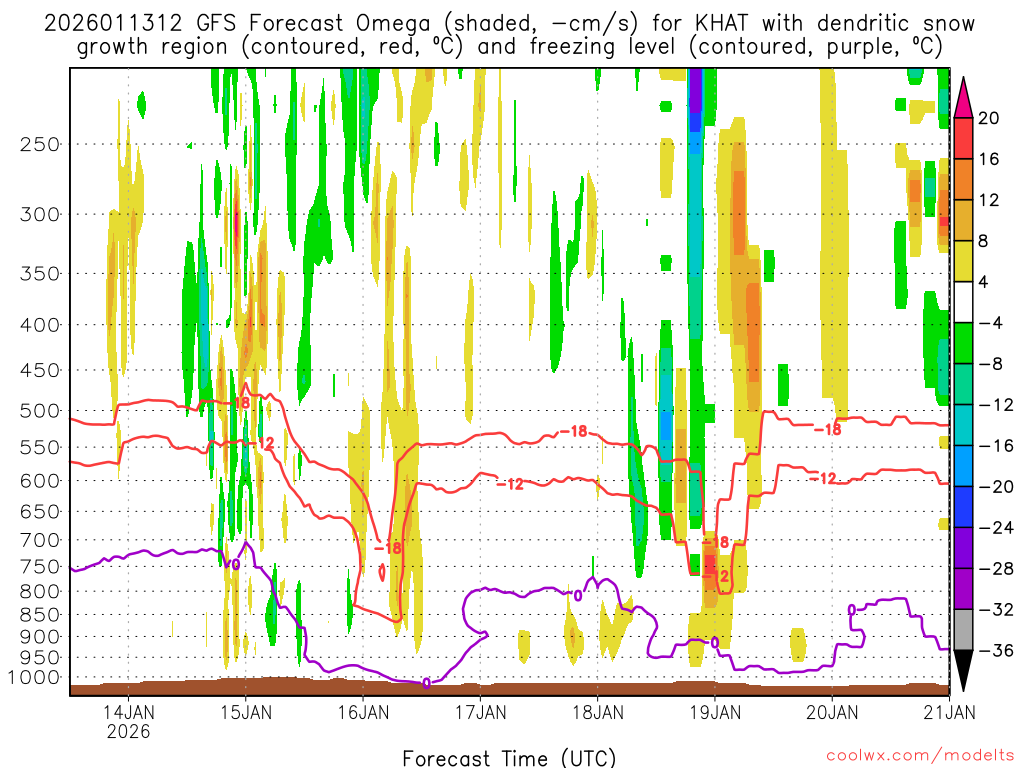Click the colorbar value label 12

coord(989,200)
